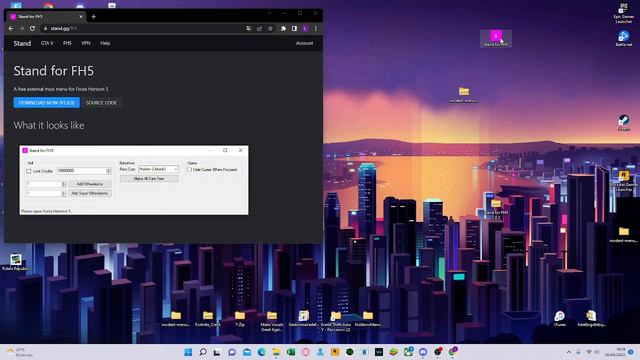640x360 pixels.
Task: Click Download Now button
Action: 47,103
